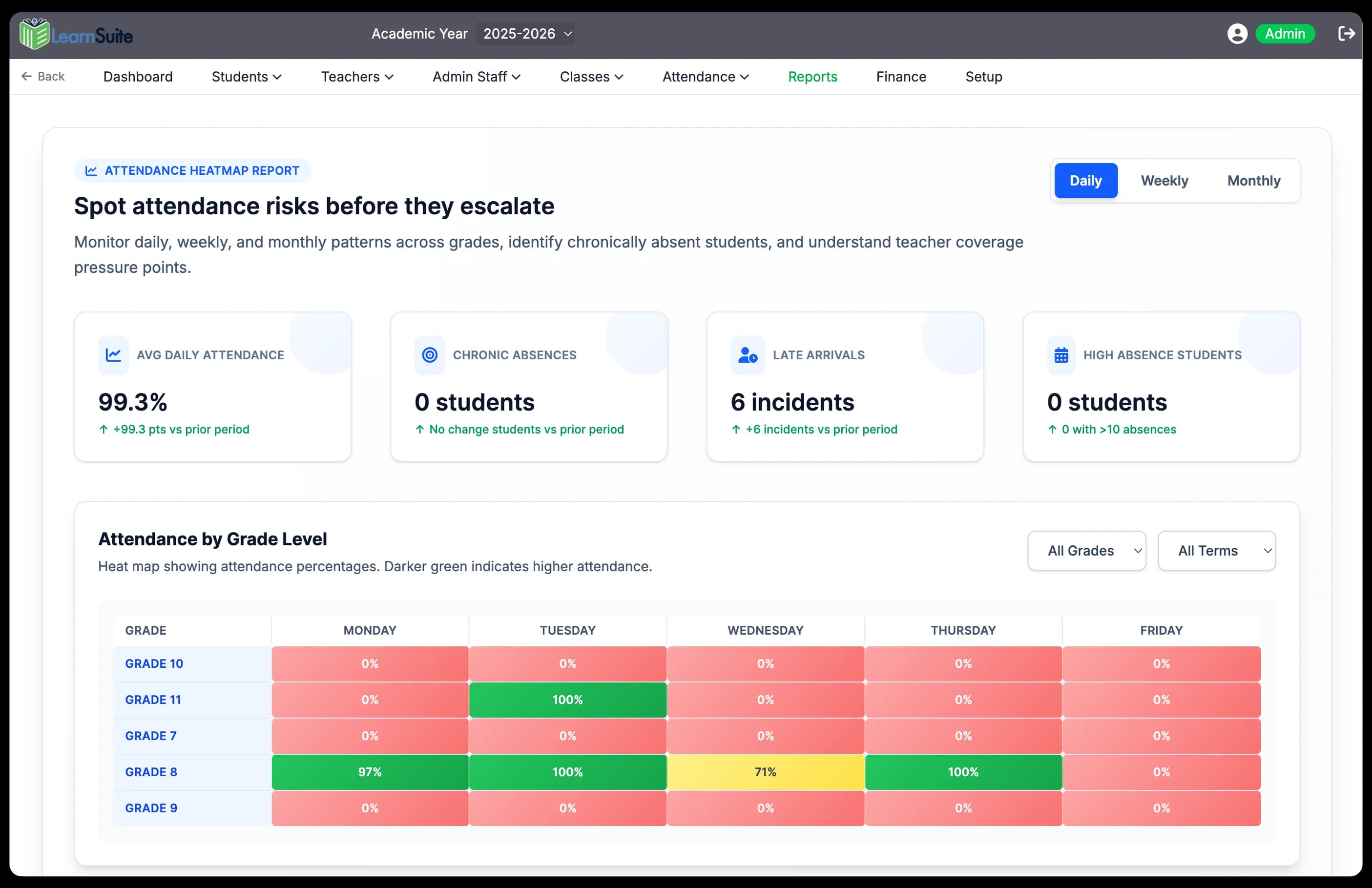Click the GRADE 8 row label
This screenshot has height=888, width=1372.
[151, 772]
